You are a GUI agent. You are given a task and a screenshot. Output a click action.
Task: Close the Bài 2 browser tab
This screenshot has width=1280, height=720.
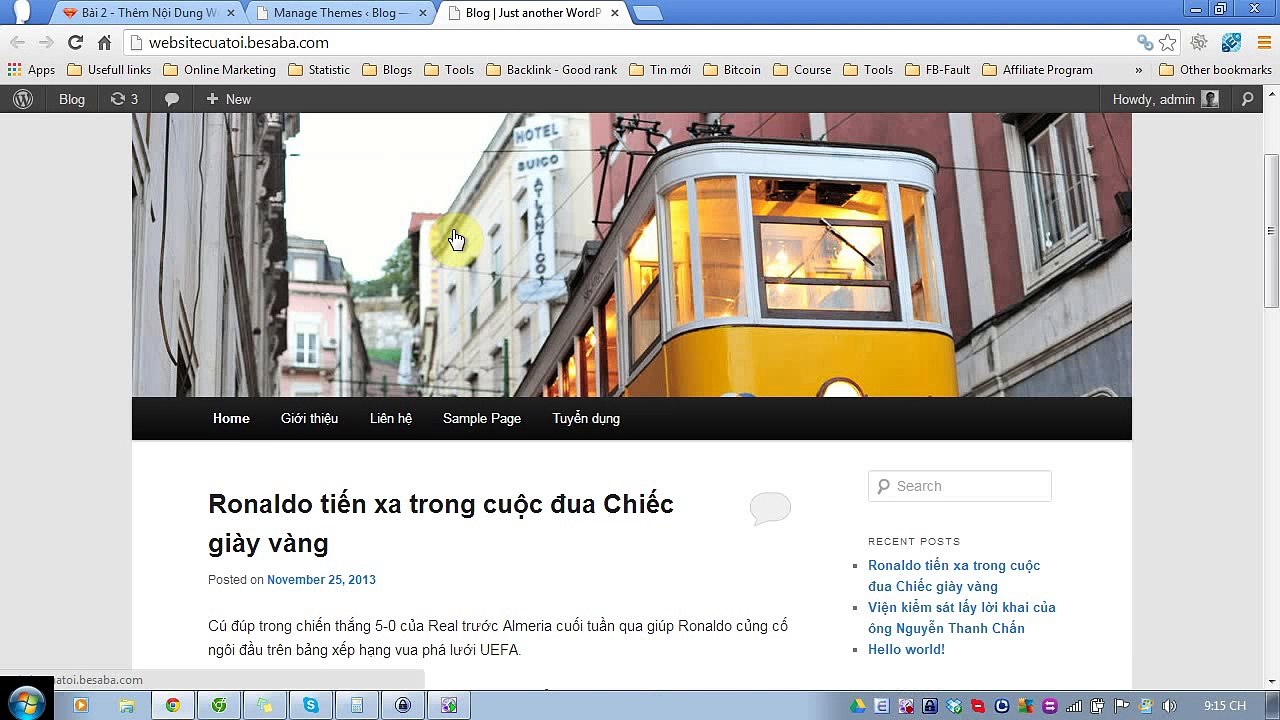tap(230, 13)
